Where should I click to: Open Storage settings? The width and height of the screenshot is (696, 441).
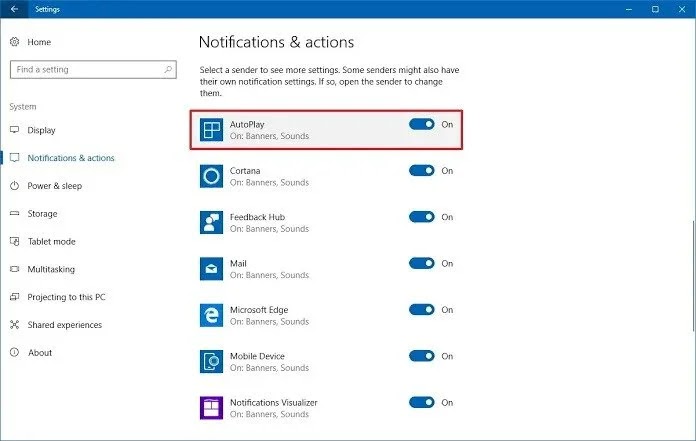(42, 214)
